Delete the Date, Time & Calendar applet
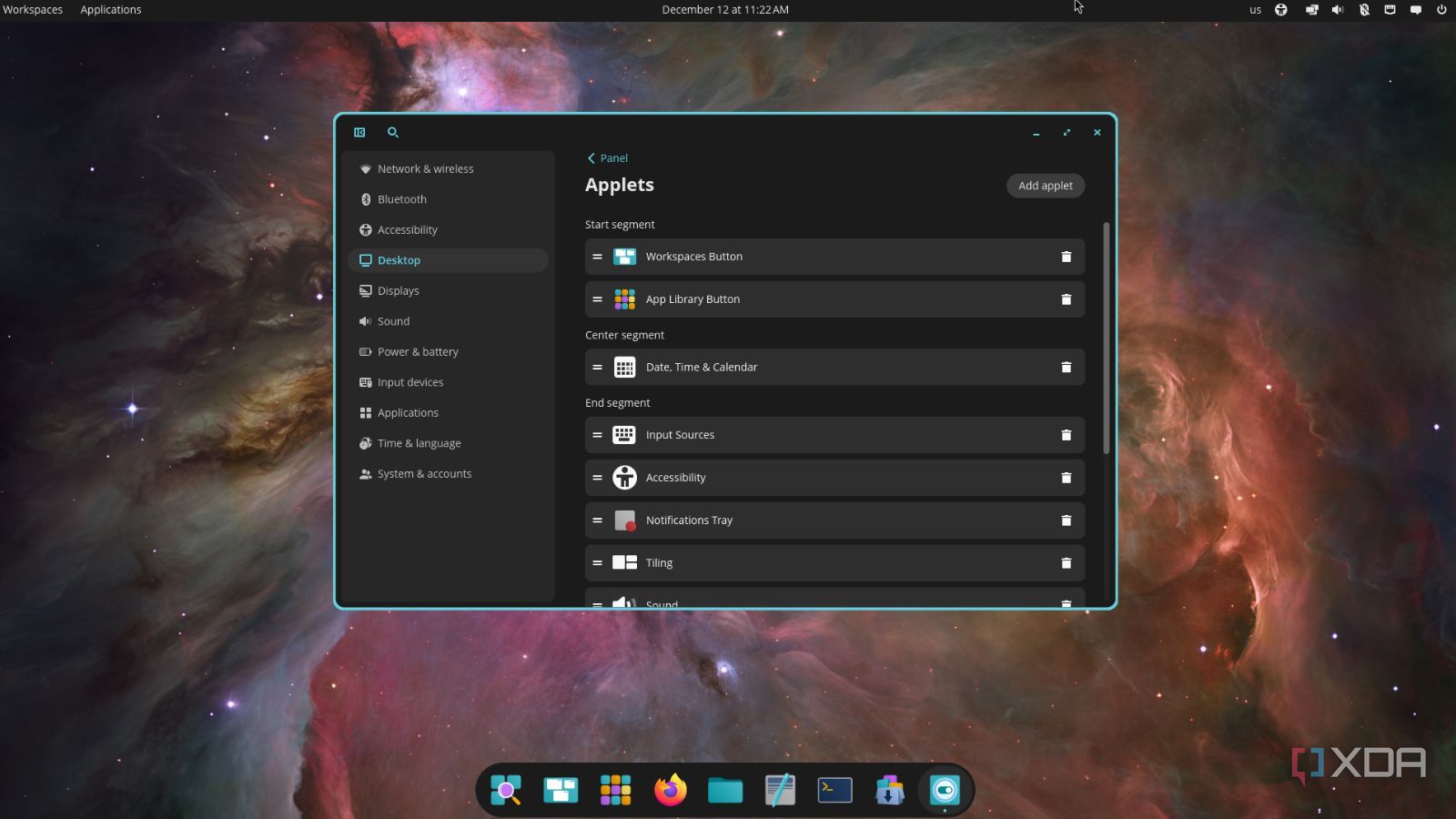 pos(1066,368)
